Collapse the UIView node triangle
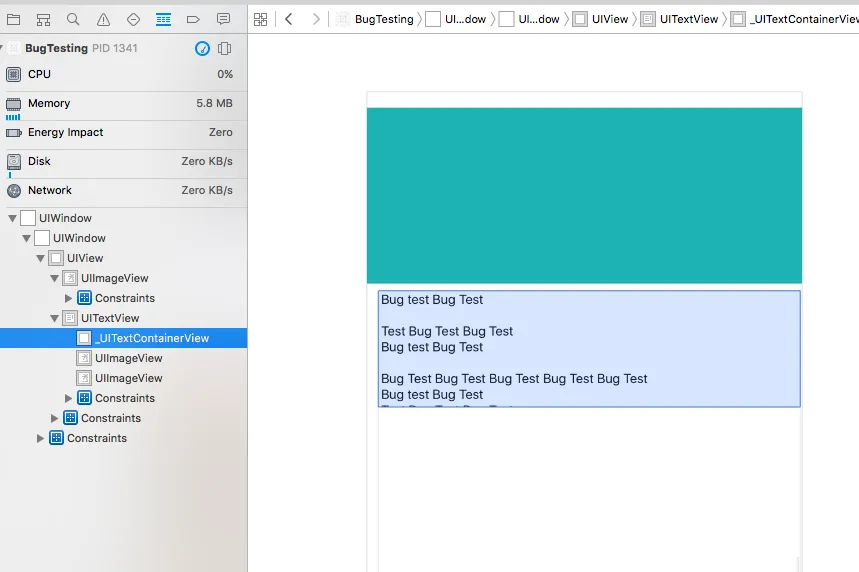Image resolution: width=859 pixels, height=572 pixels. tap(41, 258)
